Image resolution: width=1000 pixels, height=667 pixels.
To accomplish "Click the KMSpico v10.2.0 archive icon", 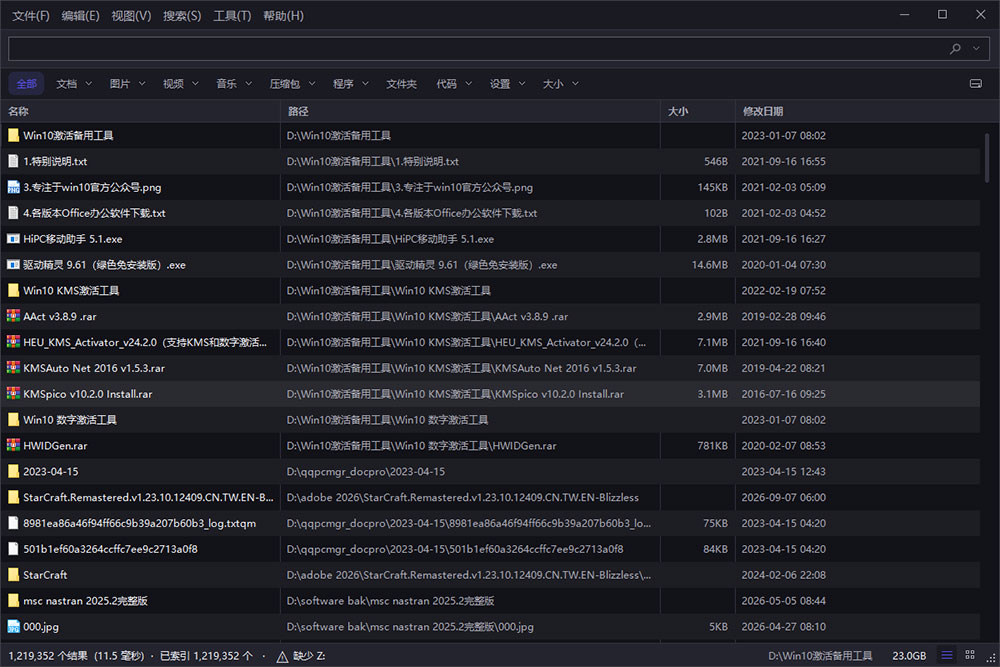I will (13, 393).
